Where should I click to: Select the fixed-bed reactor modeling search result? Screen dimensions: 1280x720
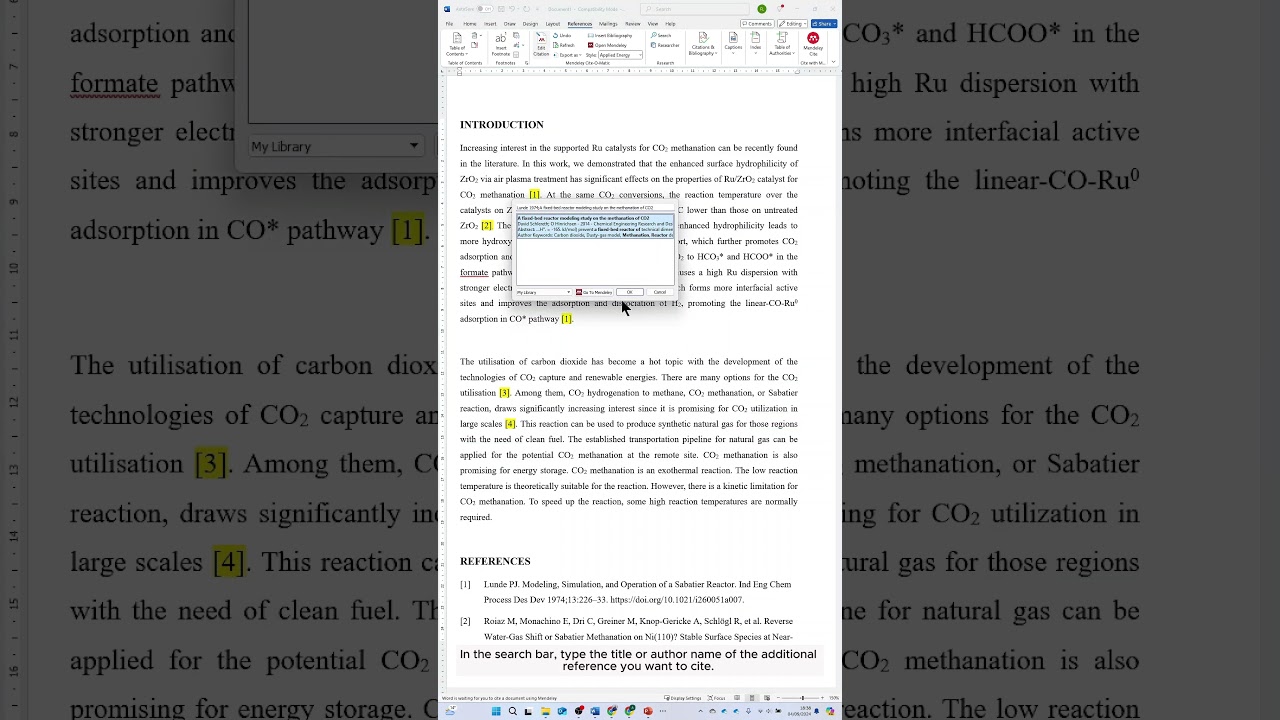[595, 226]
